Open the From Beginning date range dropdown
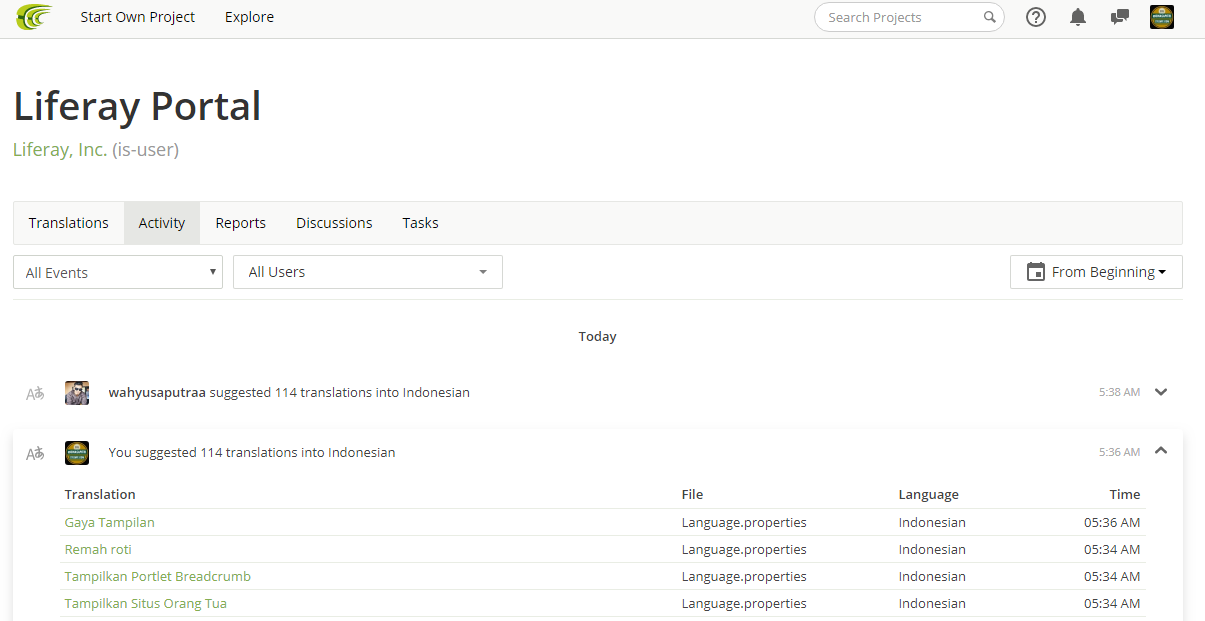Viewport: 1205px width, 621px height. (x=1096, y=272)
